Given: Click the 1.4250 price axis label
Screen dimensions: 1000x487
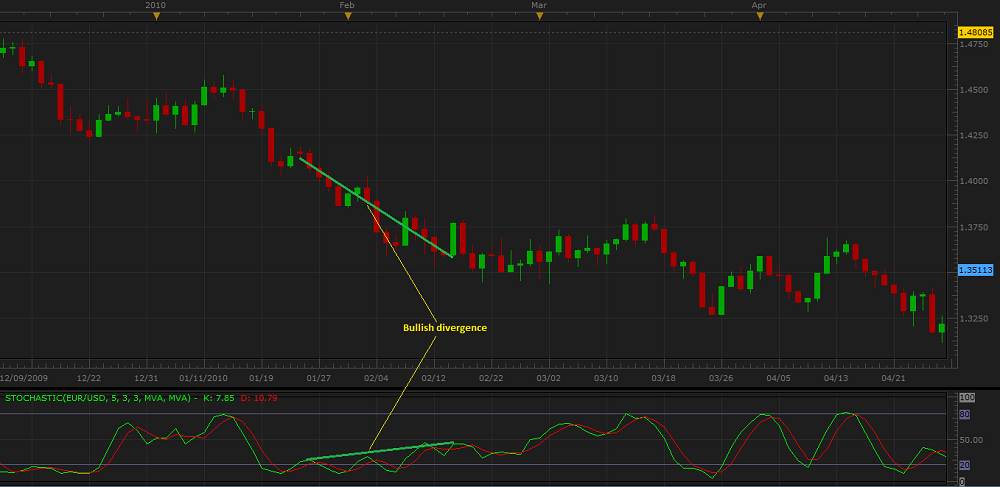Looking at the screenshot, I should [974, 136].
